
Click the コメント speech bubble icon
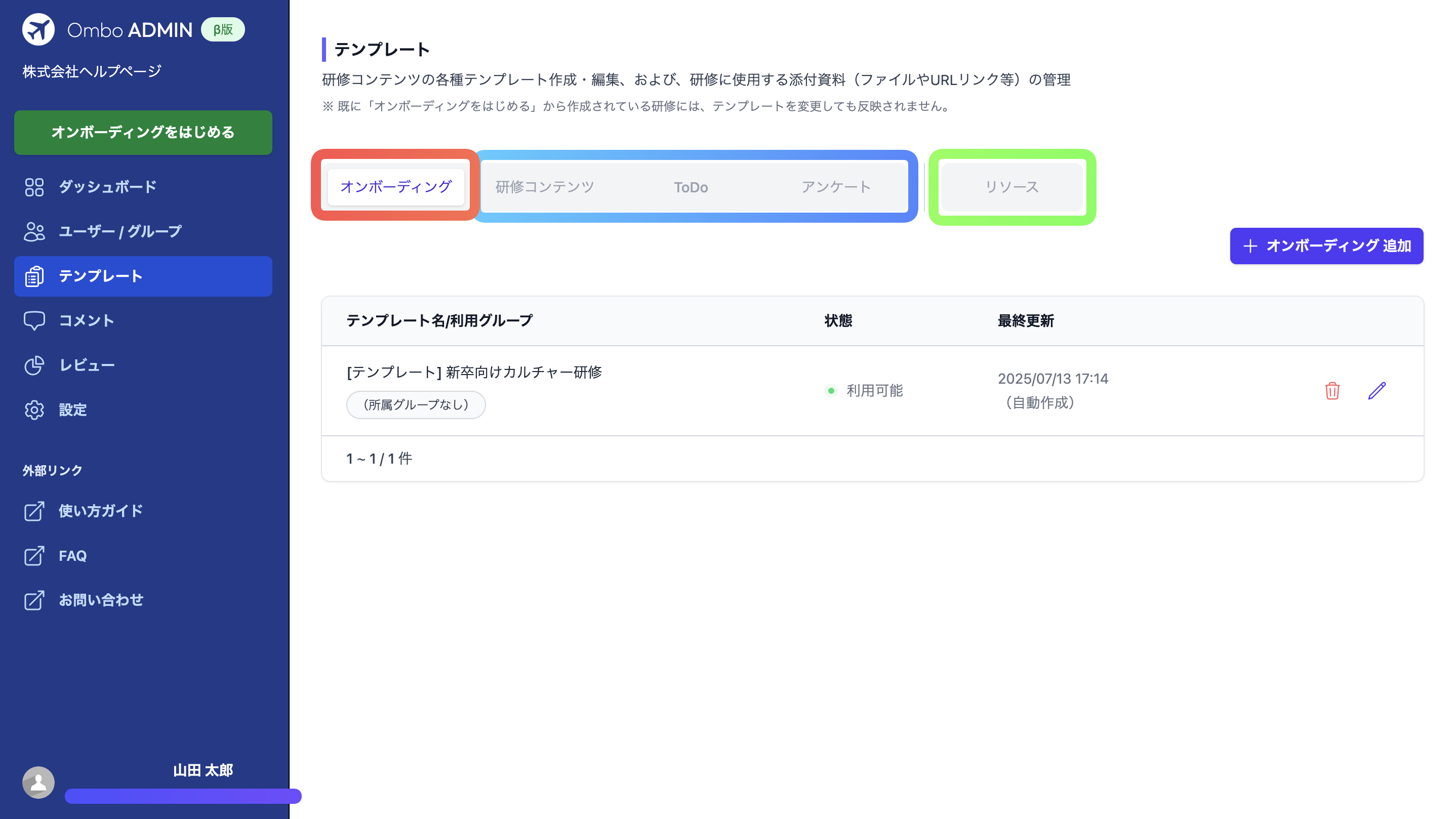coord(34,320)
